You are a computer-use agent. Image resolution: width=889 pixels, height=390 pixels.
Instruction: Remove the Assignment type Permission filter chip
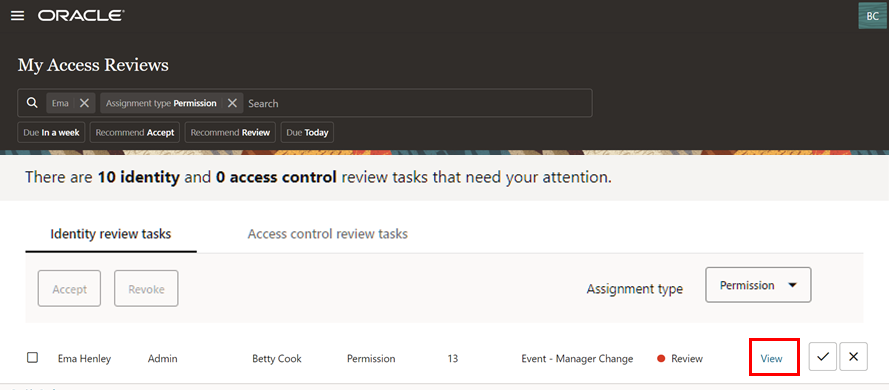tap(232, 103)
